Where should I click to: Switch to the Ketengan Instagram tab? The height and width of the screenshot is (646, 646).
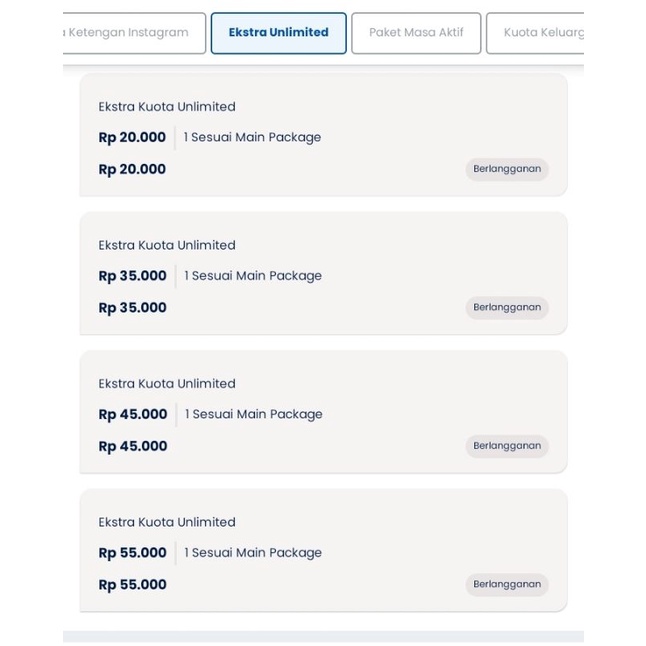(x=134, y=33)
